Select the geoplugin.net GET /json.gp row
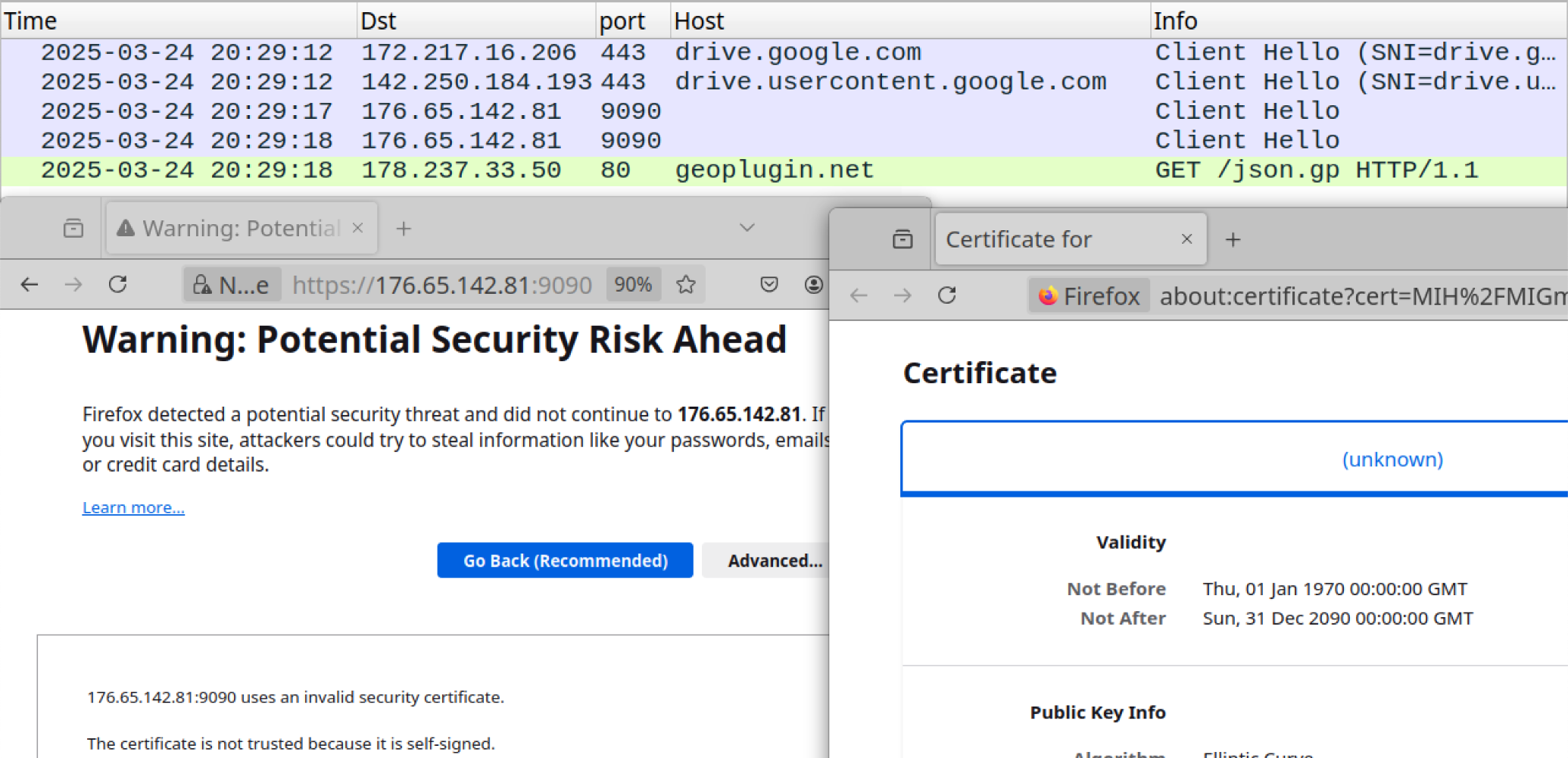The width and height of the screenshot is (1568, 758). 784,170
